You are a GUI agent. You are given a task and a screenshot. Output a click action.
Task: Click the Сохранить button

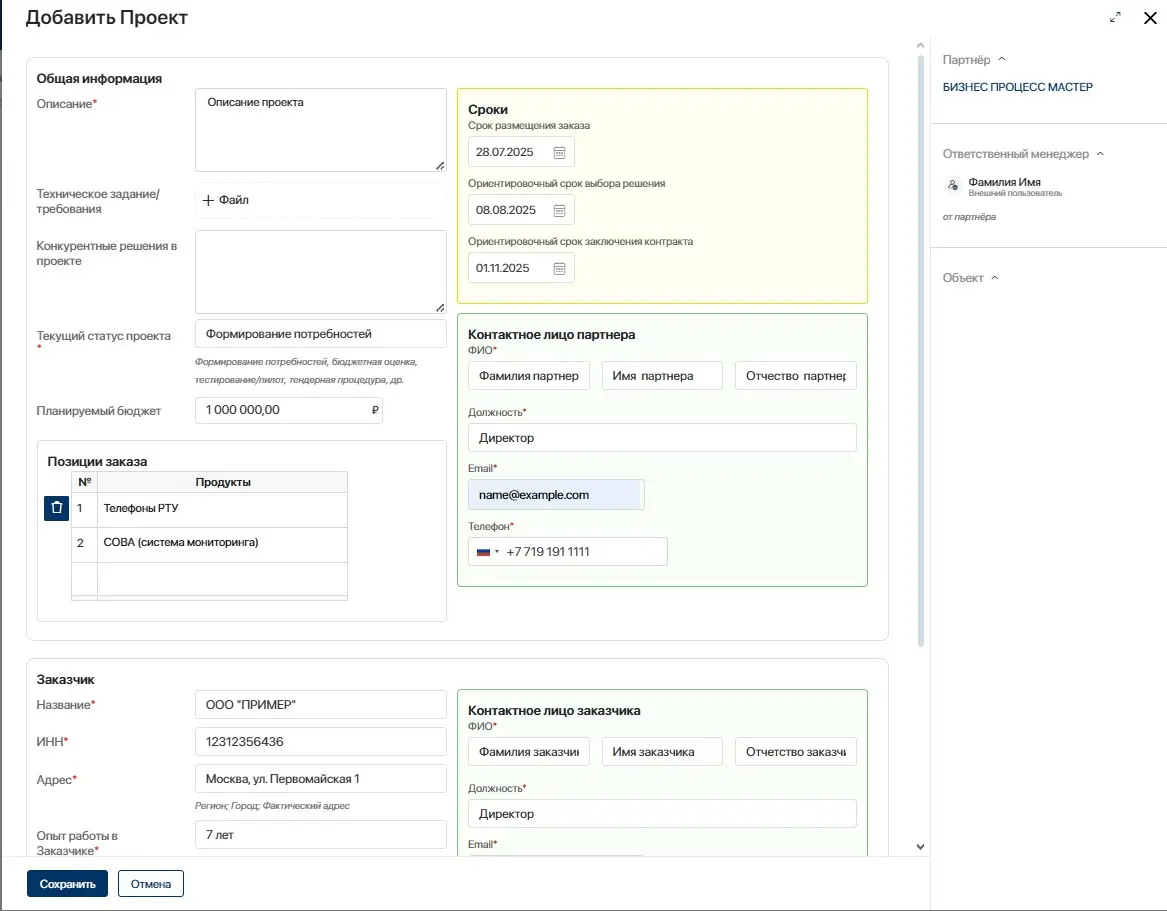[x=67, y=884]
